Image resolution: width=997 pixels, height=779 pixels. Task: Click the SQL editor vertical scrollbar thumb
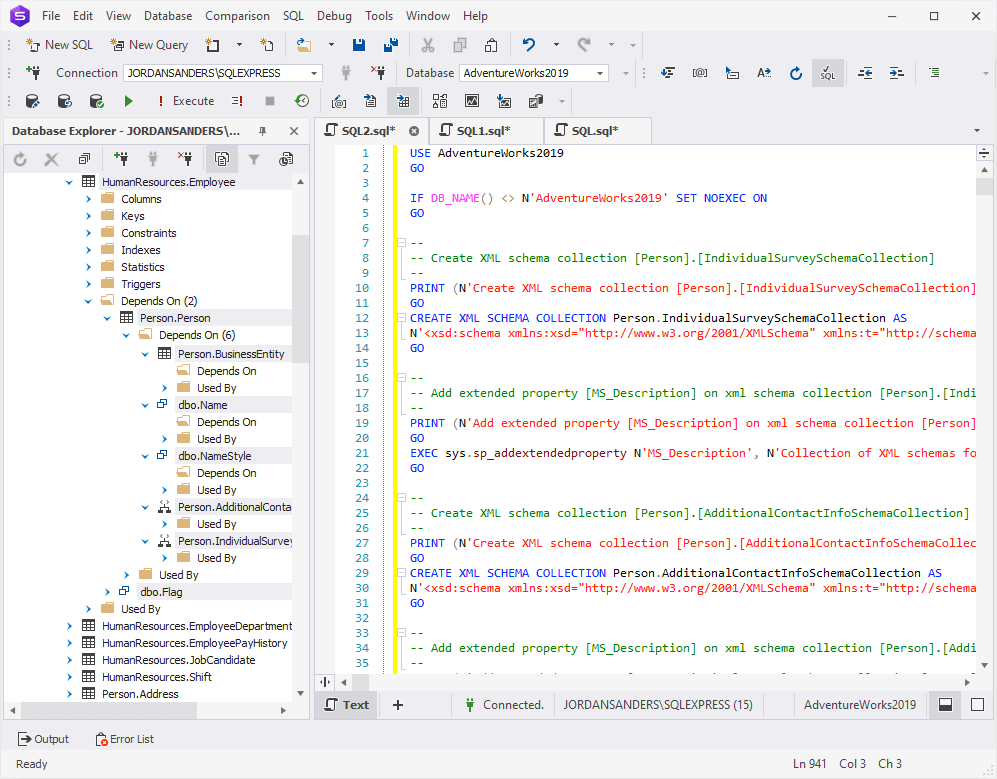[x=984, y=187]
